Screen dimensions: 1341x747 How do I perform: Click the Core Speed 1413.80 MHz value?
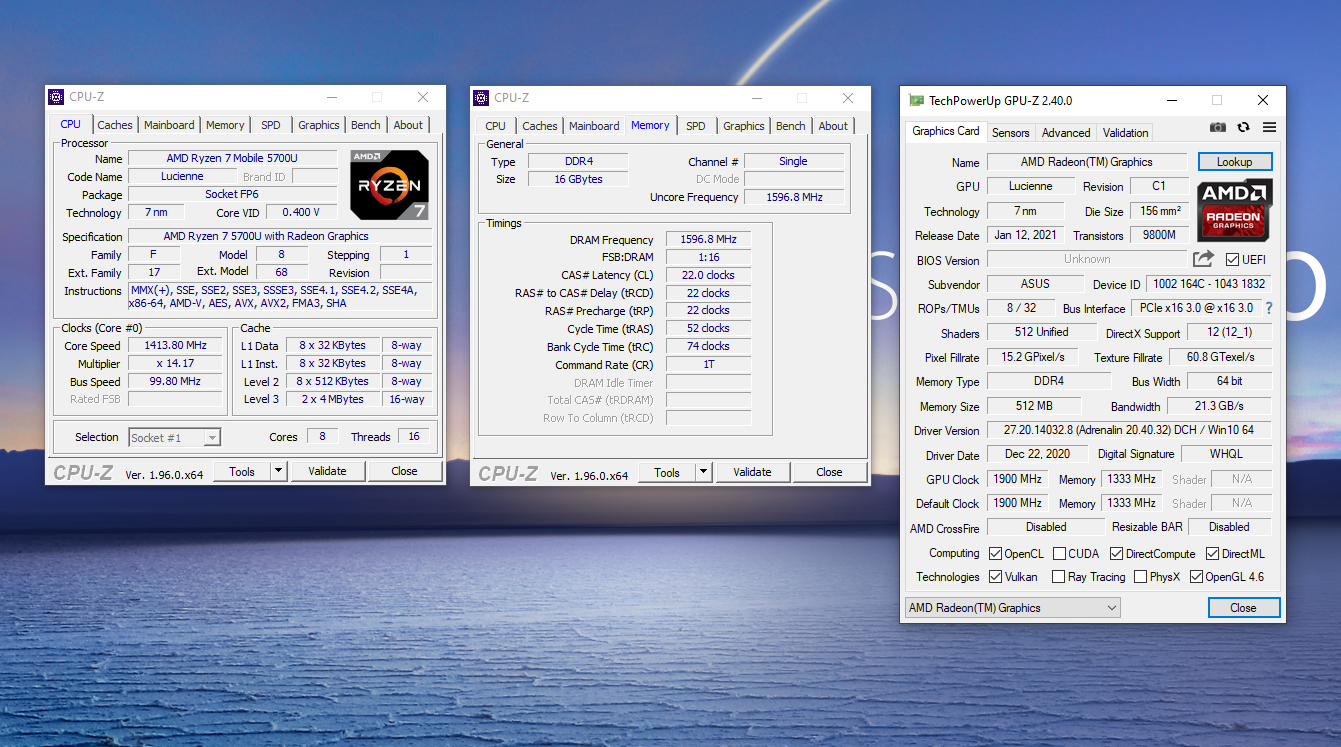174,345
